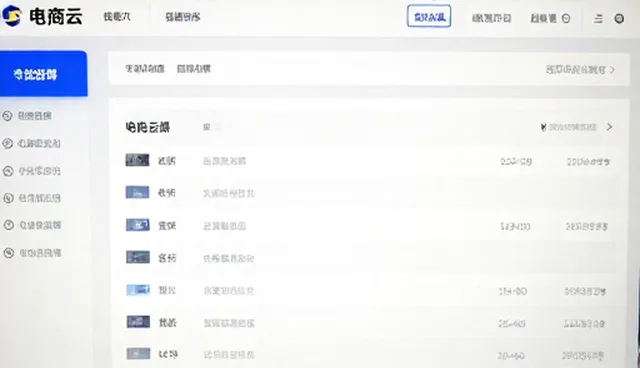
Task: Switch to the second tab in top card
Action: pyautogui.click(x=193, y=69)
